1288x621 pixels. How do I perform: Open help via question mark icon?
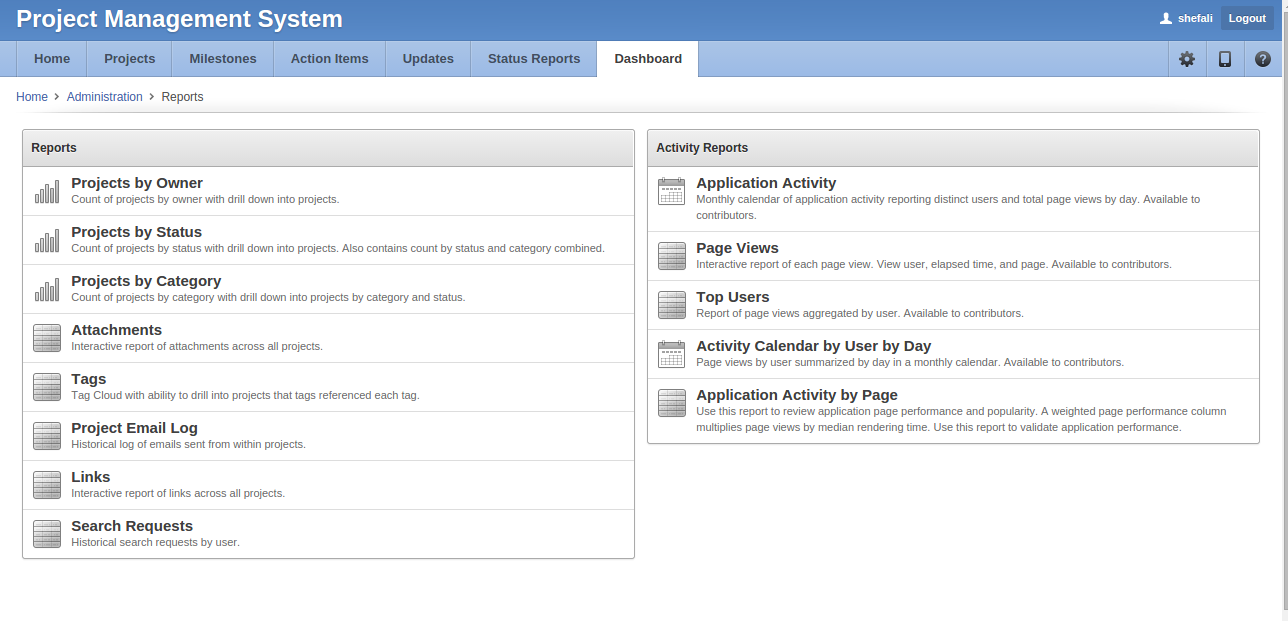(1263, 59)
